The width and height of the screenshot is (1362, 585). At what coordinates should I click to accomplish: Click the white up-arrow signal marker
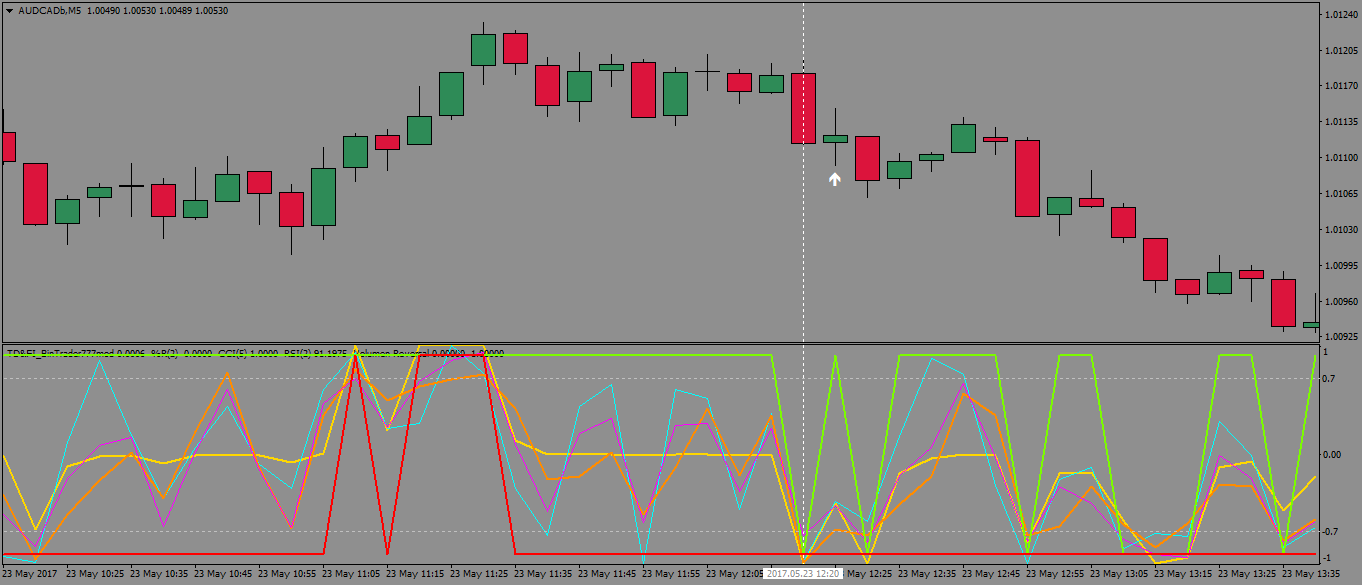(834, 179)
